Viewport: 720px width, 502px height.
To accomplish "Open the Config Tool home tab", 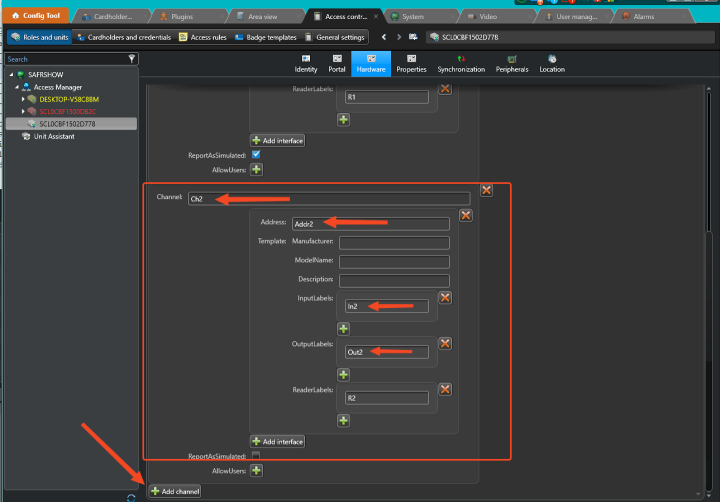I will (36, 16).
